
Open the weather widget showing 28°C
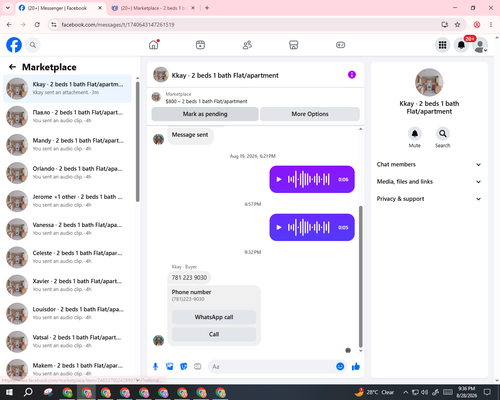point(375,392)
